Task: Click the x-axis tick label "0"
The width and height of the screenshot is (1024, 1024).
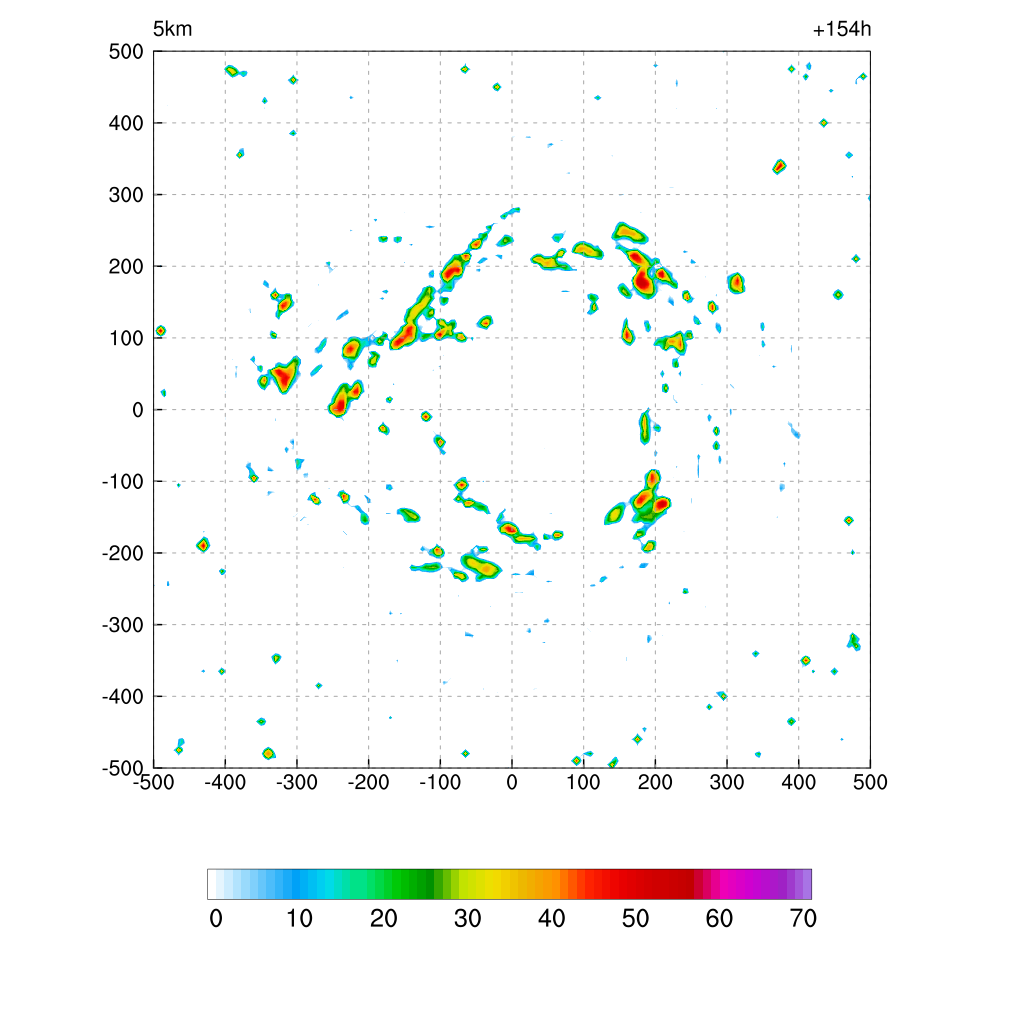Action: (x=512, y=782)
